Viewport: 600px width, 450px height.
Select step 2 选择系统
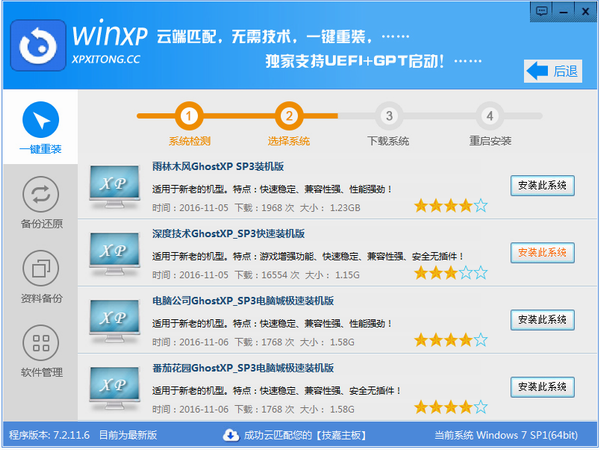tap(289, 116)
